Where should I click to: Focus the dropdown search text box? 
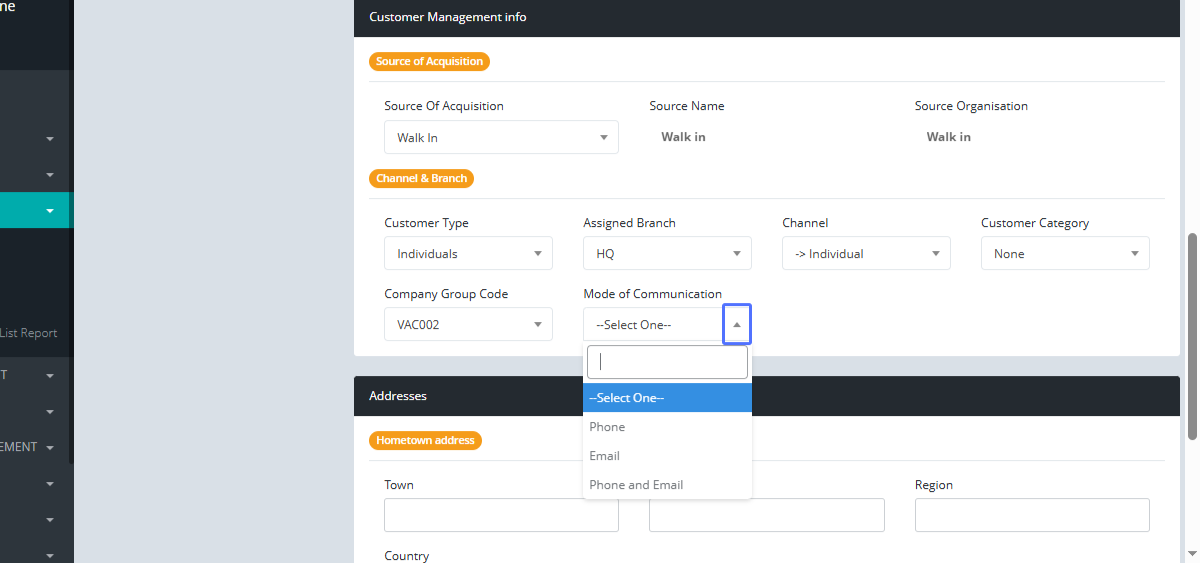pyautogui.click(x=667, y=363)
